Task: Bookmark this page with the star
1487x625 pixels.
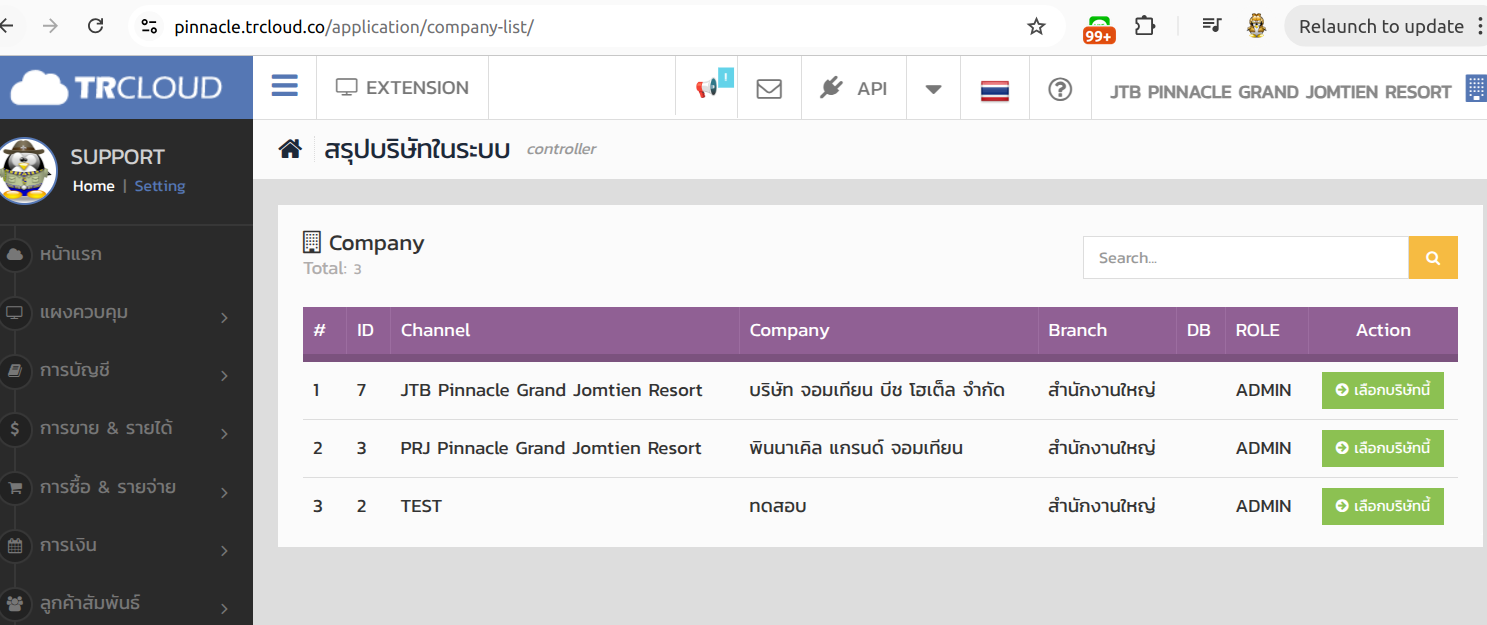Action: pos(1037,26)
